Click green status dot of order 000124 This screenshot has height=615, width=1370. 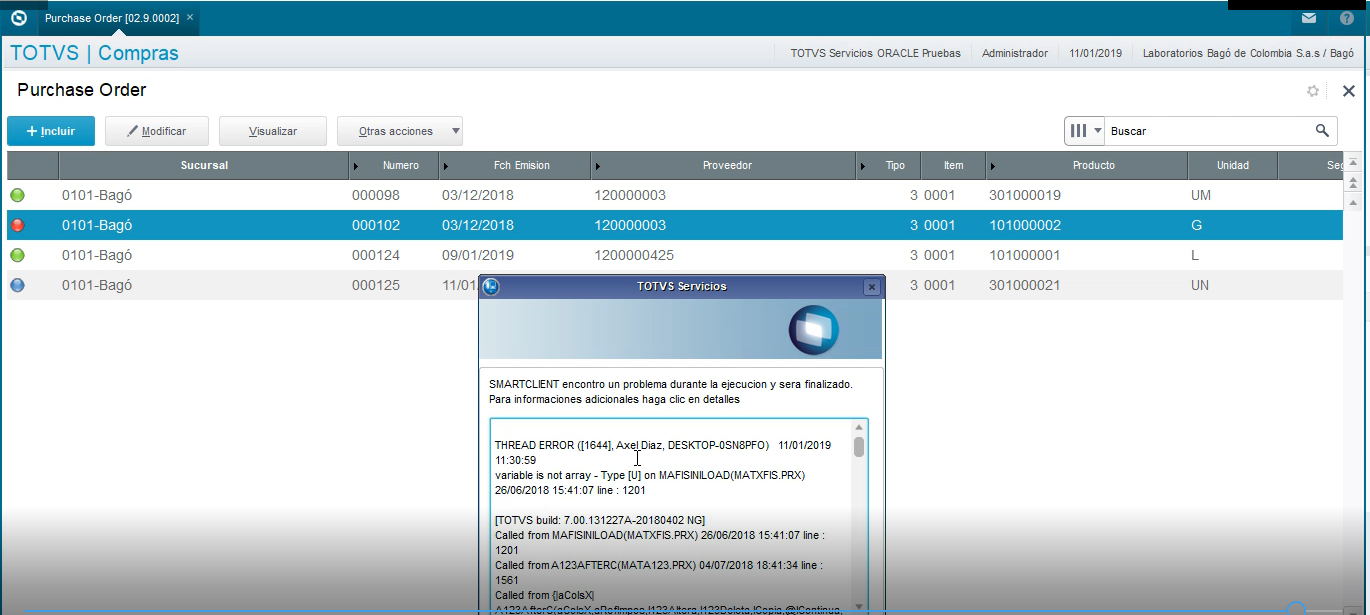pyautogui.click(x=17, y=255)
